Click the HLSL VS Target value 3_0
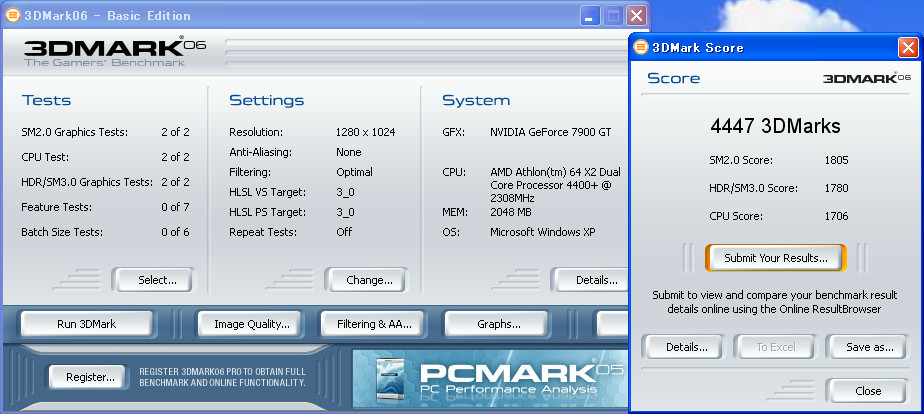 pyautogui.click(x=345, y=193)
